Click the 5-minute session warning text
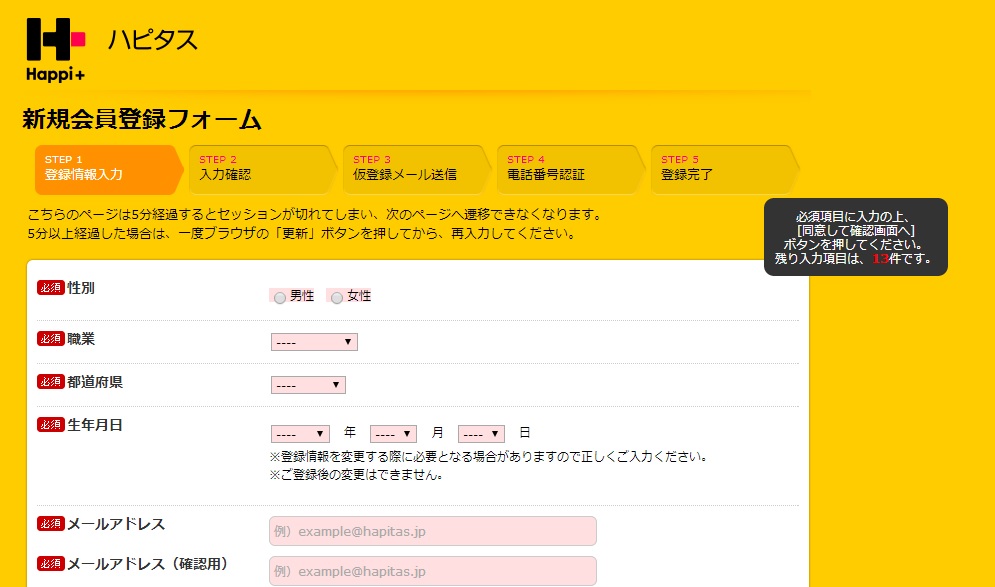The image size is (995, 587). coord(315,224)
